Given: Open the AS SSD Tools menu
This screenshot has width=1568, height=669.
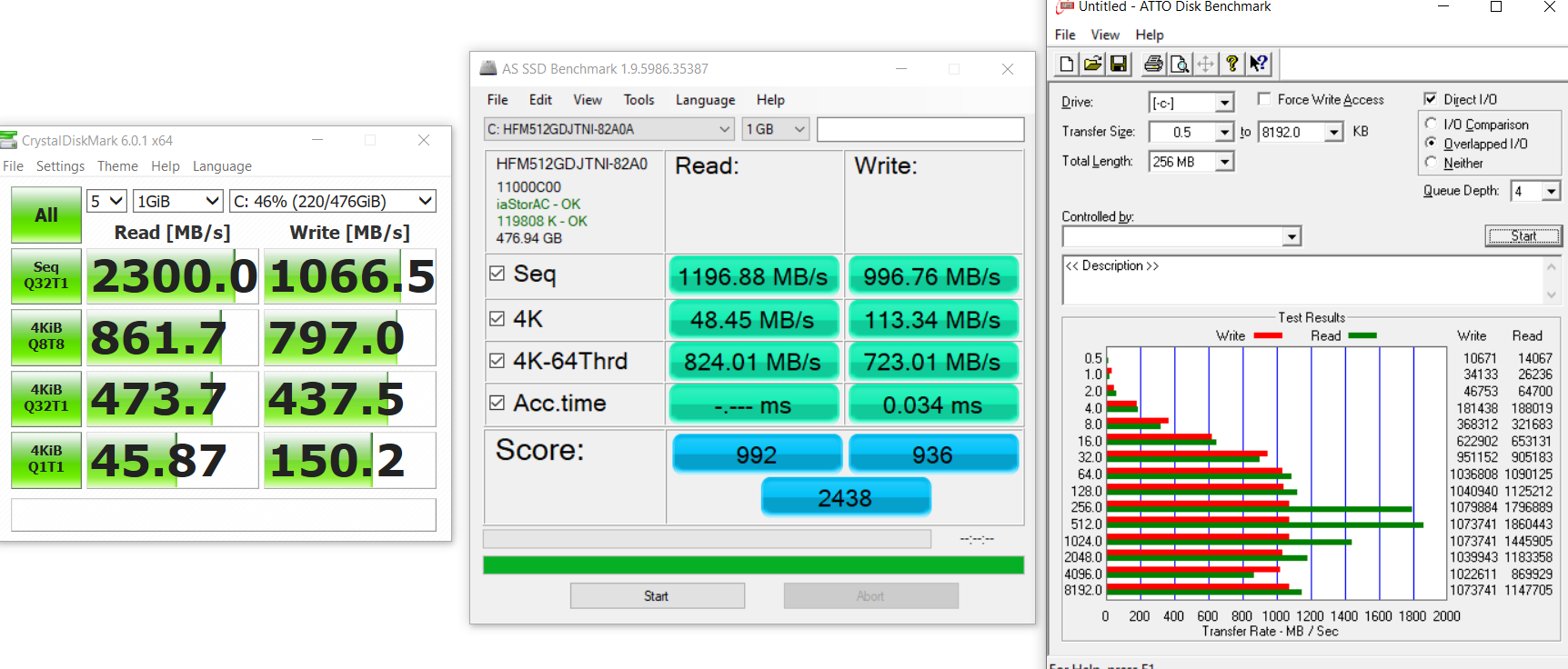Looking at the screenshot, I should (638, 100).
